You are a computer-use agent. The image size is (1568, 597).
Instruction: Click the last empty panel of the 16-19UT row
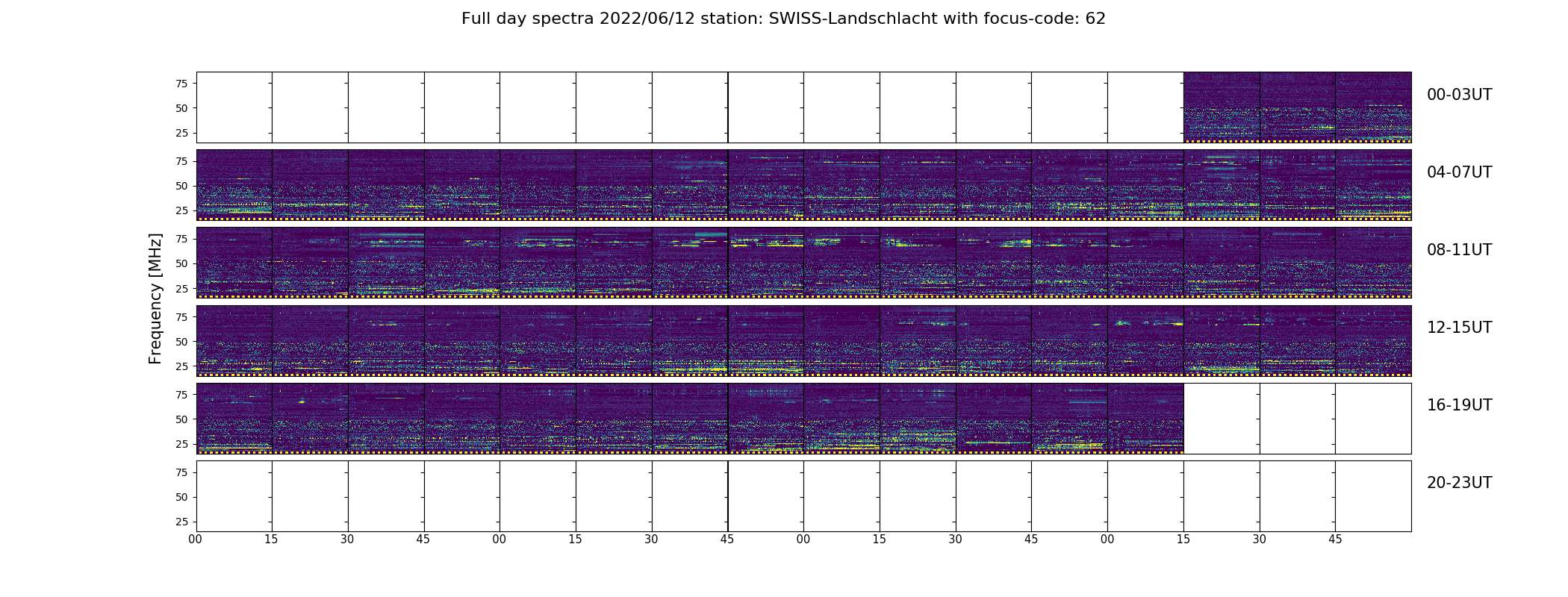point(1373,418)
